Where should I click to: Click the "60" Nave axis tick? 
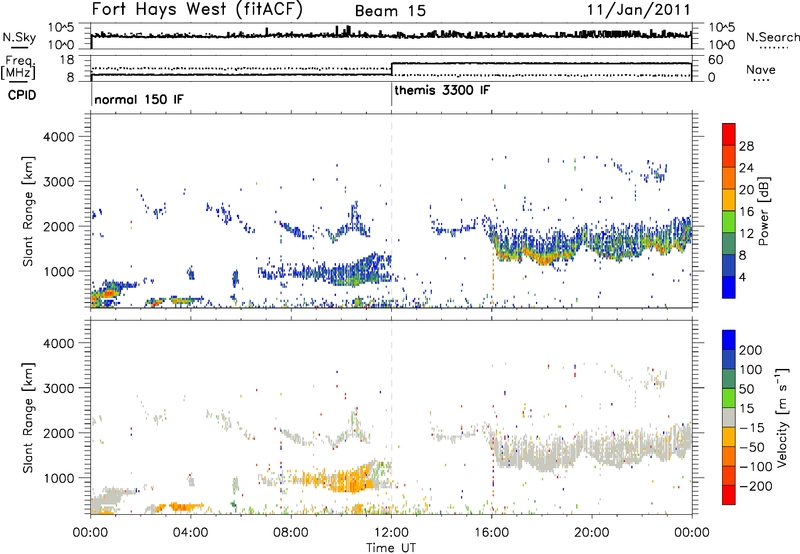pyautogui.click(x=716, y=60)
